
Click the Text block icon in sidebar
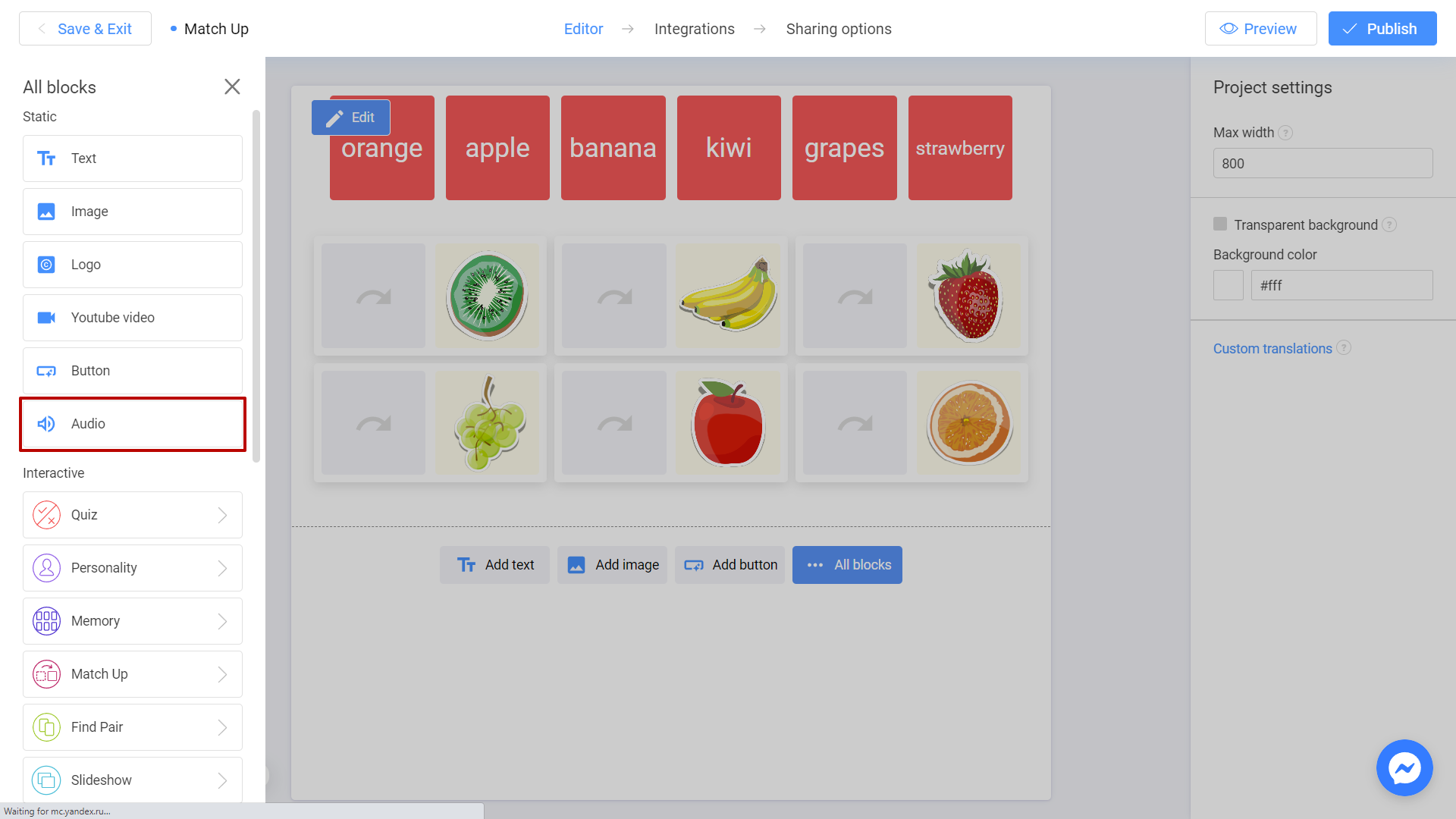pyautogui.click(x=46, y=158)
